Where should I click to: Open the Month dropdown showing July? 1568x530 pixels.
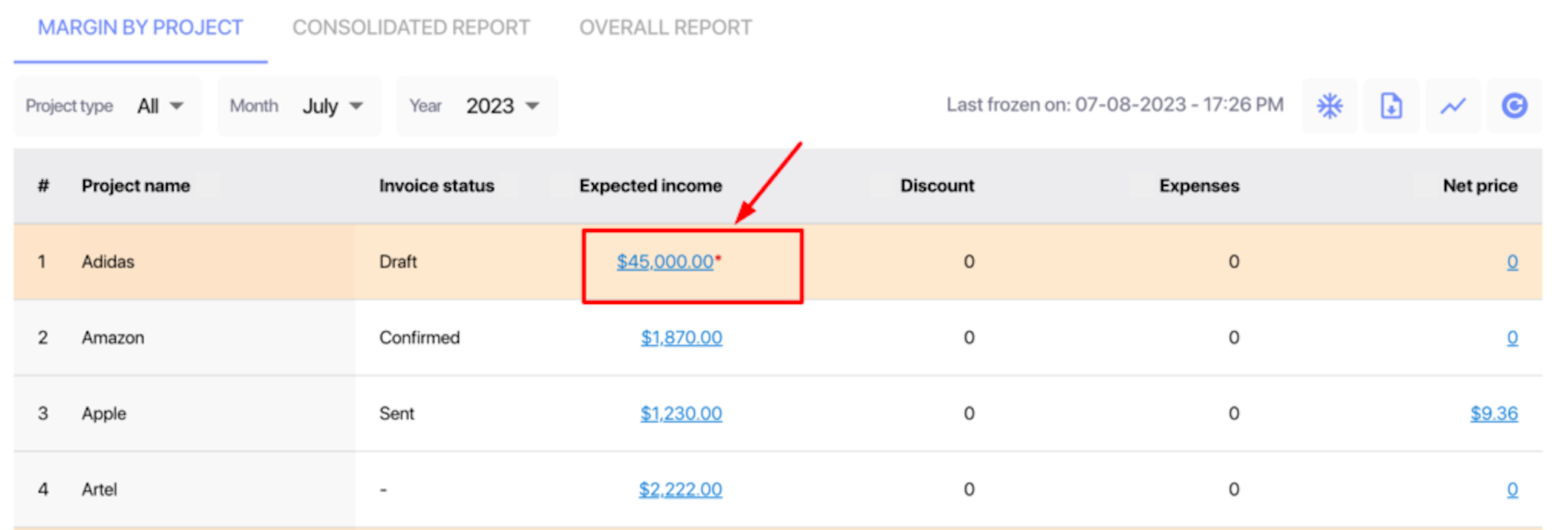point(299,106)
